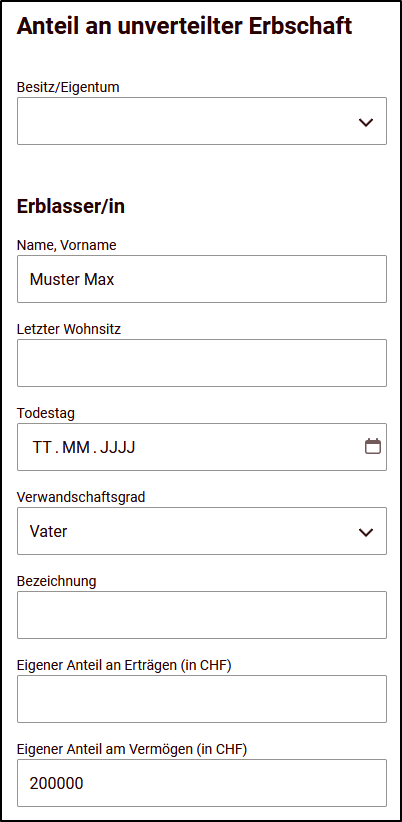Click into the Letzter Wohnsitz input
Image resolution: width=402 pixels, height=822 pixels.
(202, 363)
